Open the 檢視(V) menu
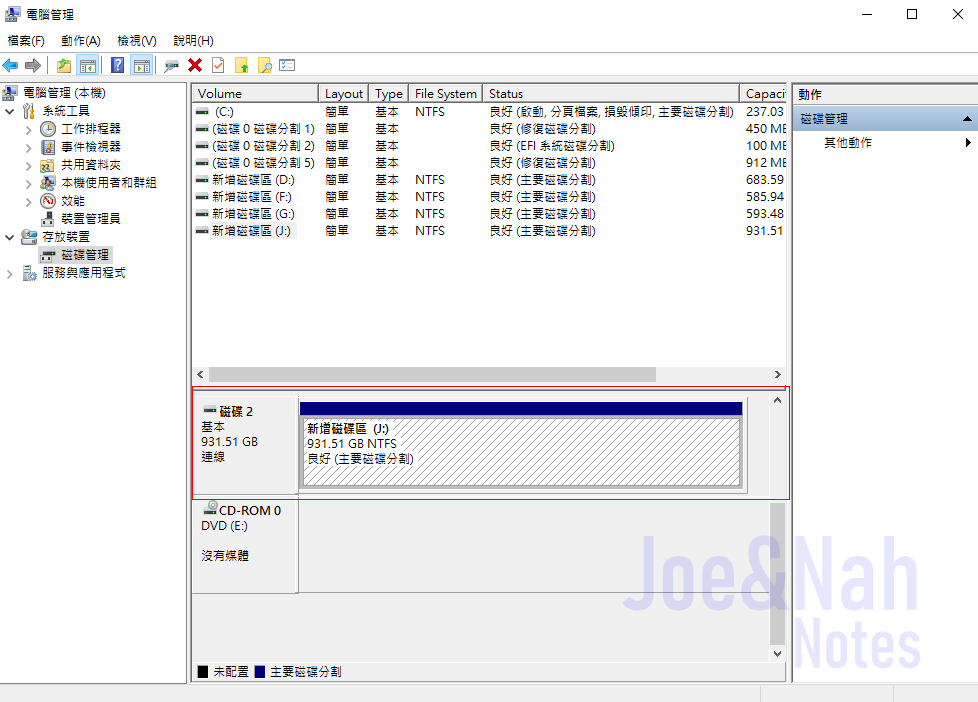Screen dimensions: 978x702 [x=137, y=41]
